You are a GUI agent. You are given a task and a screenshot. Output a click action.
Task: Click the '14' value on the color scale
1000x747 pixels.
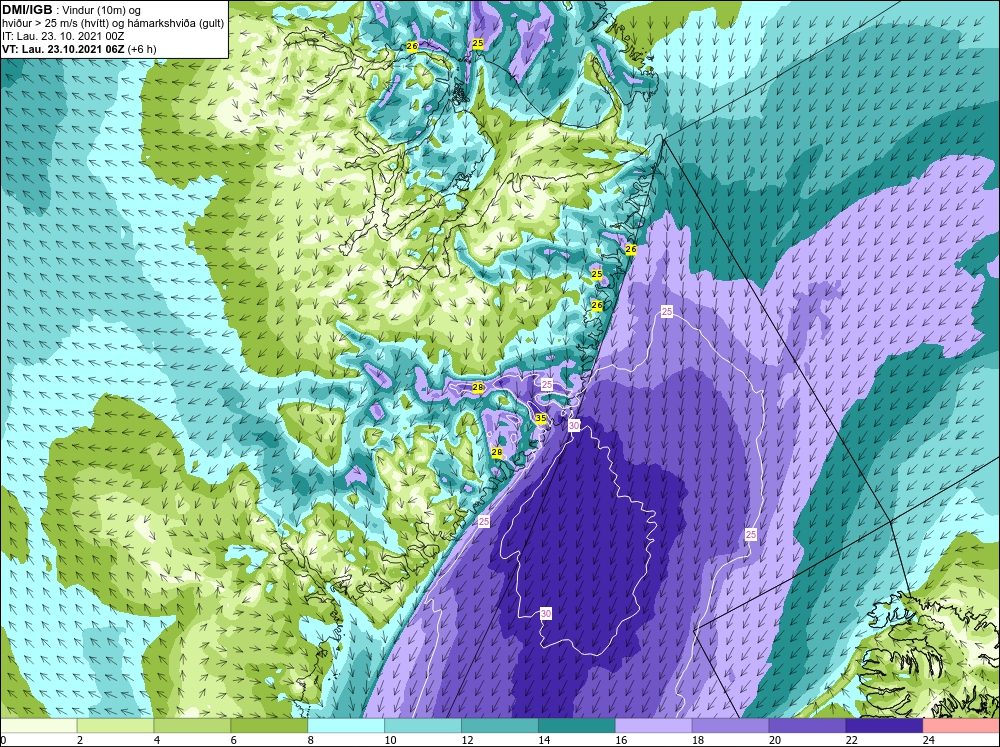pyautogui.click(x=544, y=740)
